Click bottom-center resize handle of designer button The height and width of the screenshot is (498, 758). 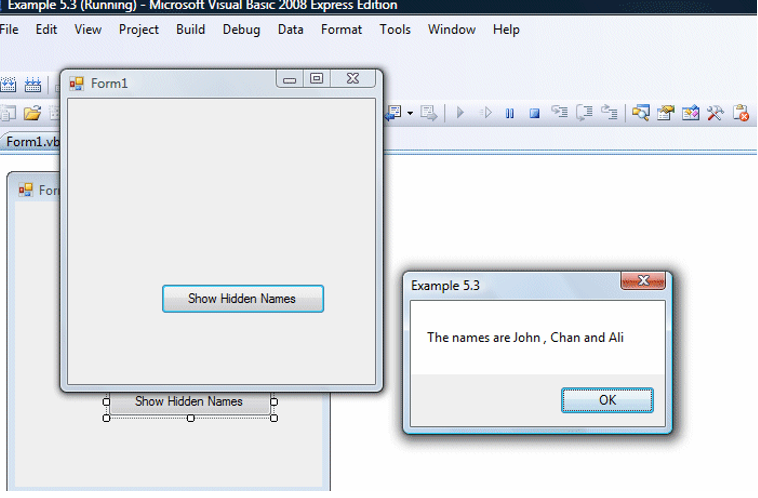click(190, 418)
